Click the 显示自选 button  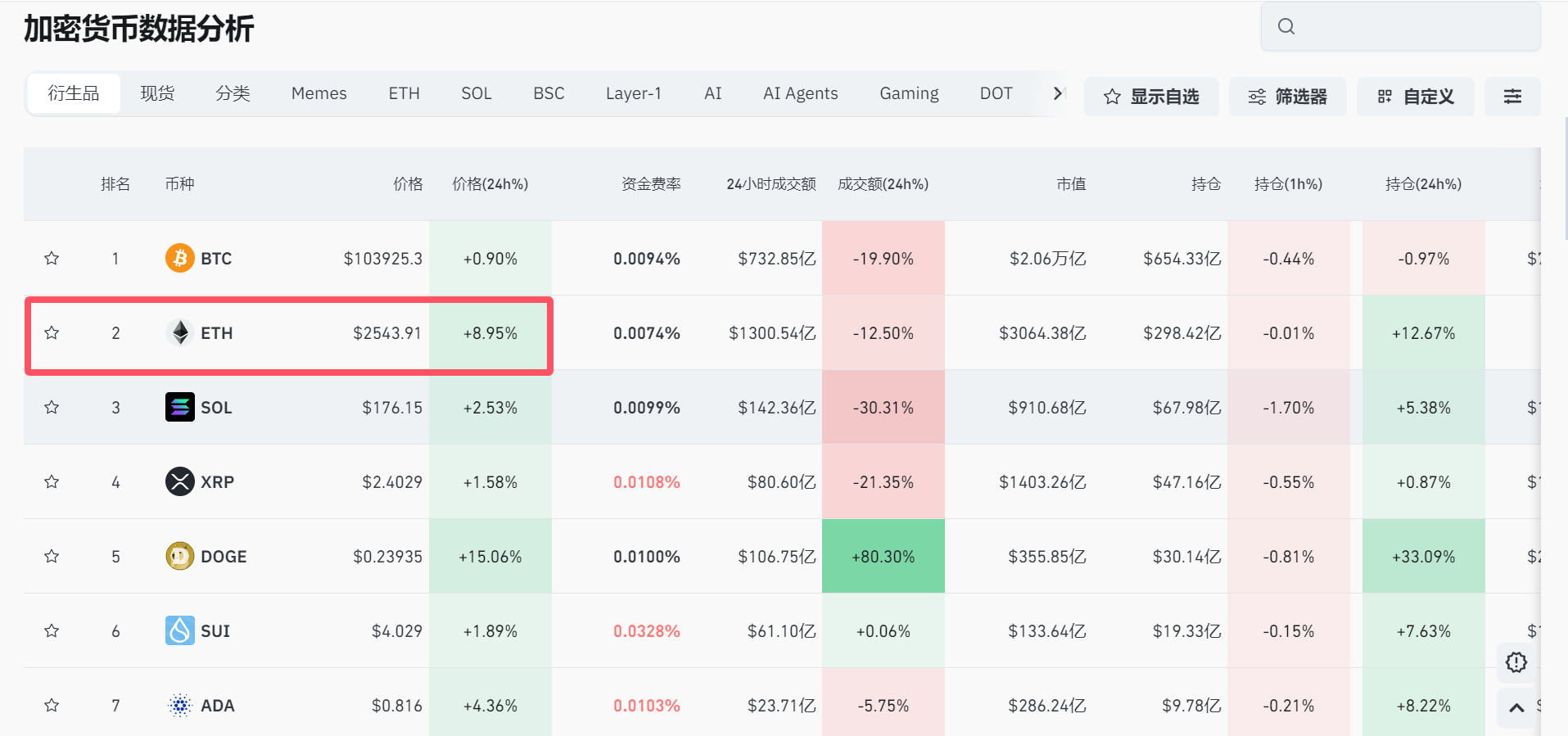1151,97
